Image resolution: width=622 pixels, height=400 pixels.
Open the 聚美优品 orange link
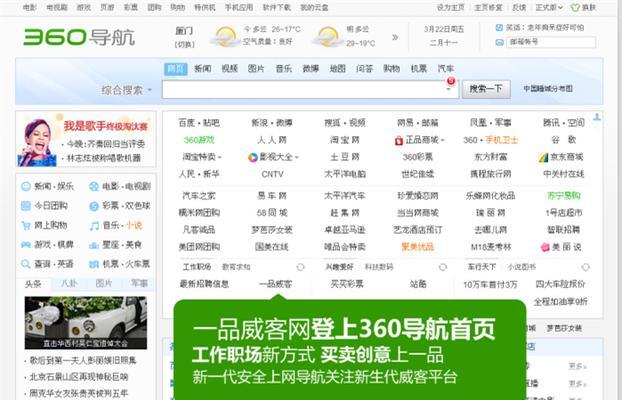(x=418, y=247)
